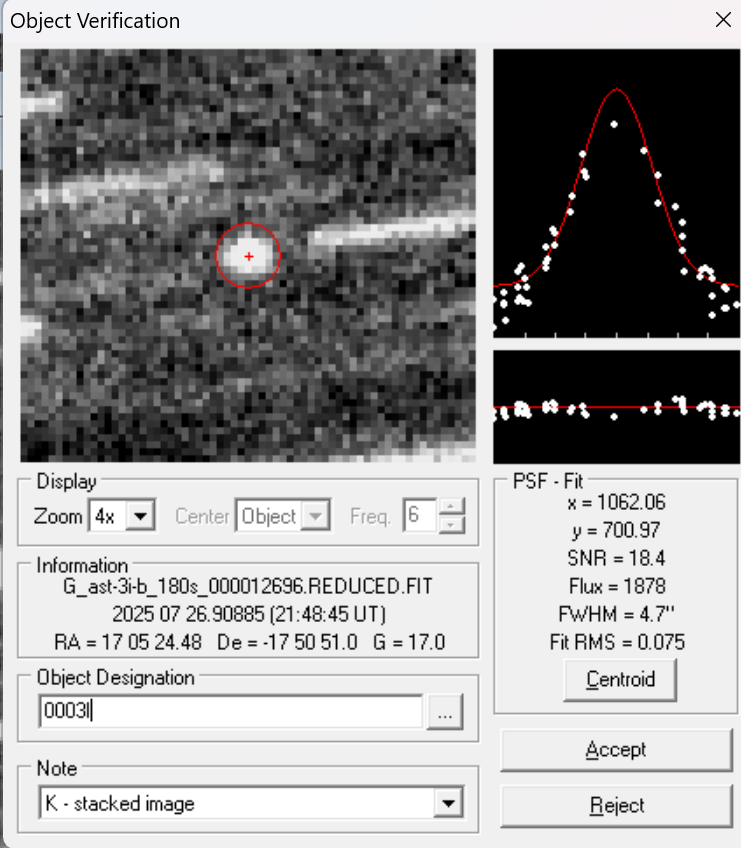
Task: Click the REDUCED.FIT filename in Information
Action: pos(246,586)
